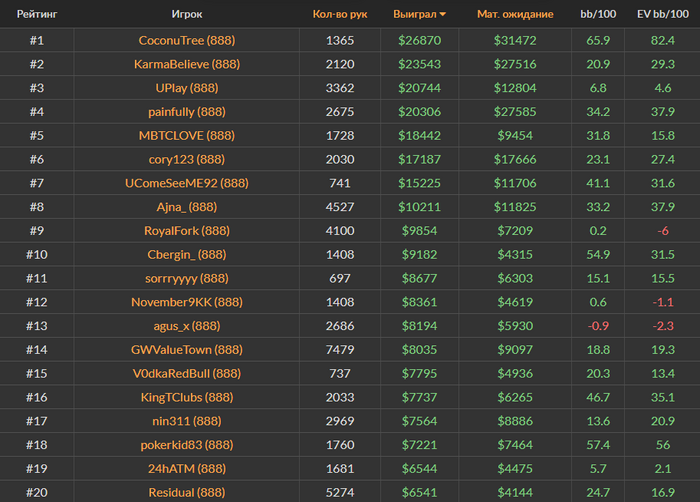Viewport: 700px width, 502px height.
Task: Select RoyalFork (888) player link
Action: pos(187,230)
